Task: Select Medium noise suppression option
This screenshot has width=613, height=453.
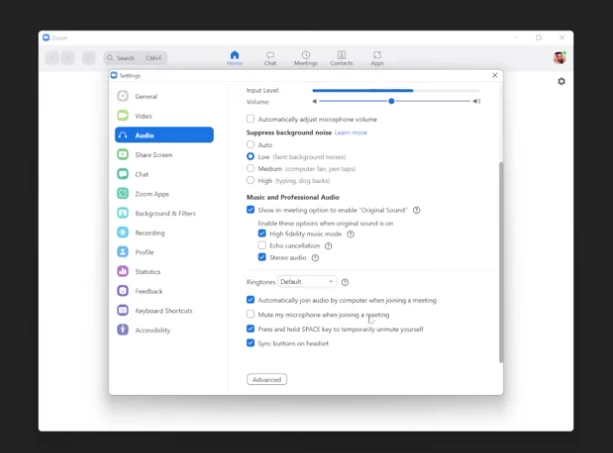Action: 251,168
